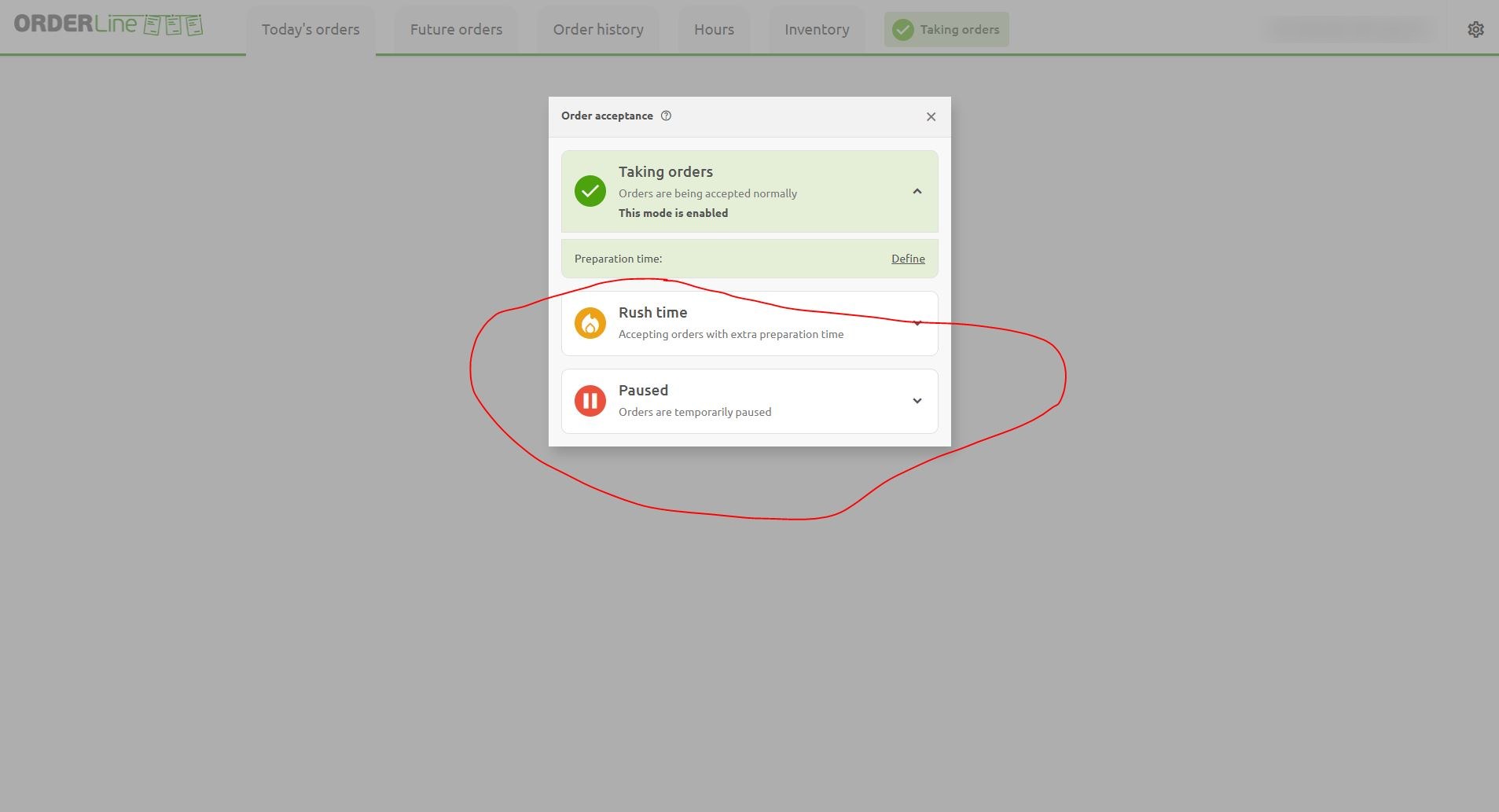Click the help icon beside Order acceptance
1499x812 pixels.
[x=666, y=116]
